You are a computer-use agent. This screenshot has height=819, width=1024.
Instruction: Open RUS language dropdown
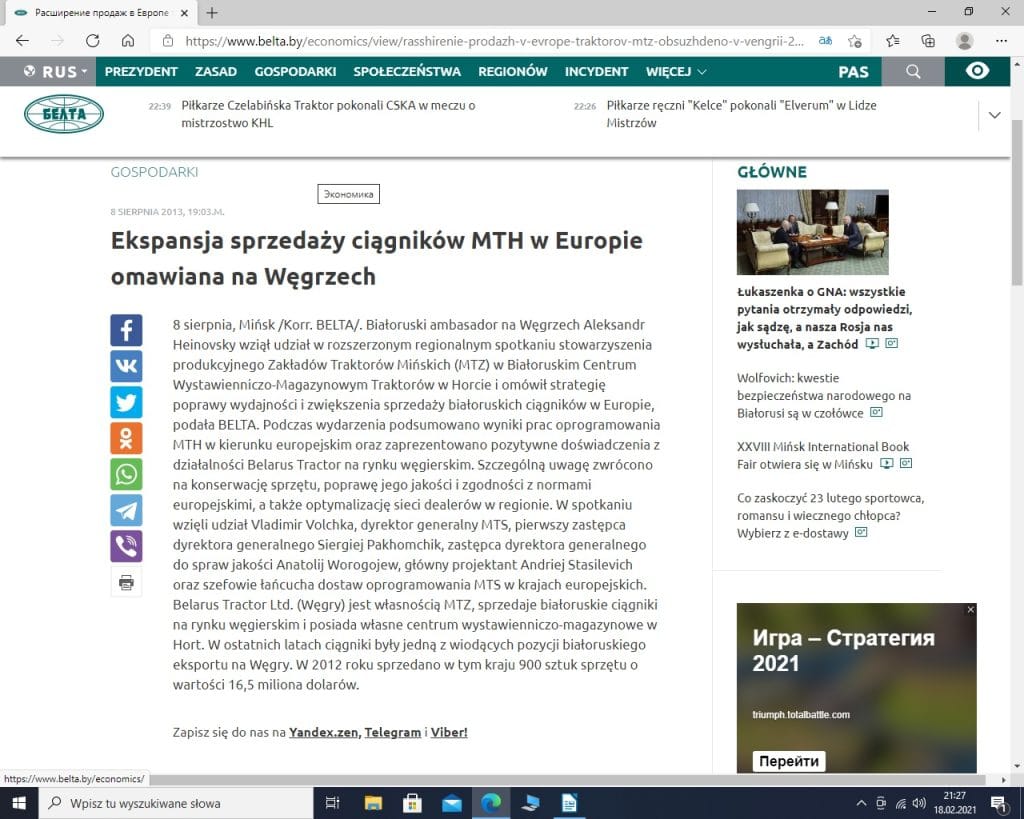(56, 71)
